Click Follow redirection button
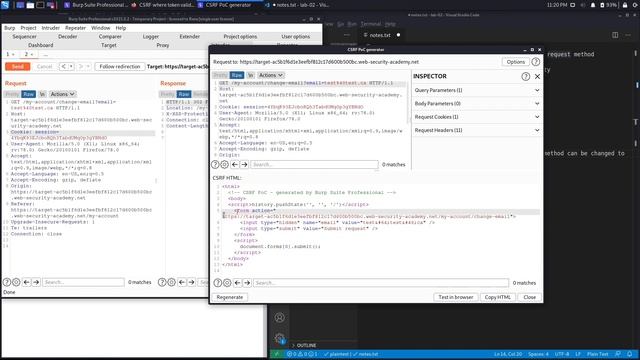 tap(120, 67)
